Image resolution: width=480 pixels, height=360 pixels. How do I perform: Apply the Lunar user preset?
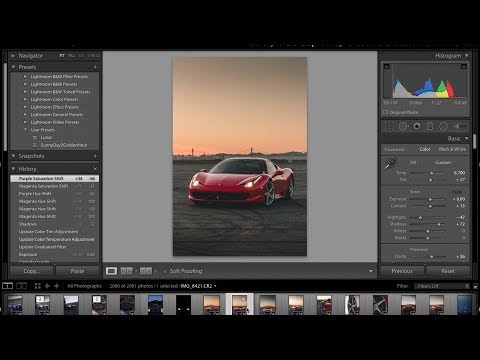click(x=46, y=137)
